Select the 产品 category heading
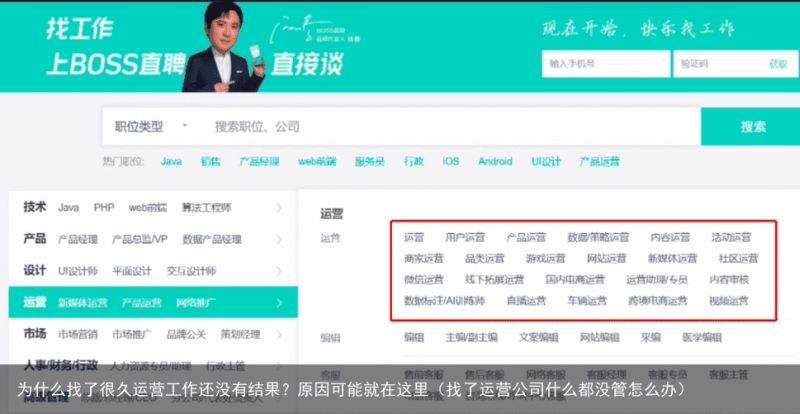The image size is (800, 414). pos(35,239)
